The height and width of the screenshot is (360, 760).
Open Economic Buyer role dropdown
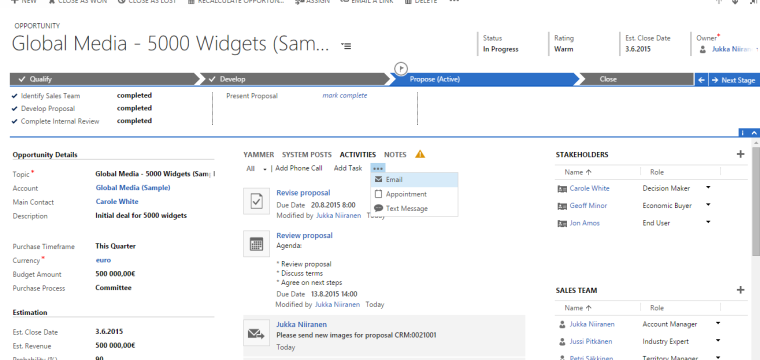pyautogui.click(x=708, y=204)
